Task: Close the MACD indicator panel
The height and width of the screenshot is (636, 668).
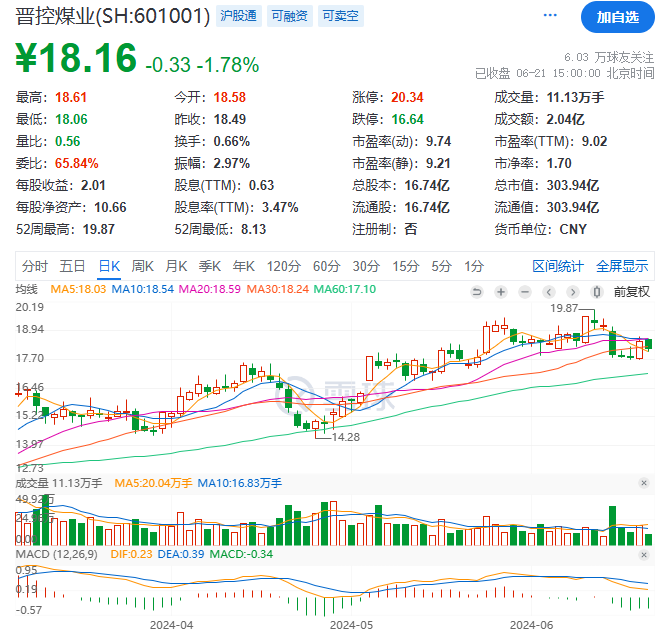Action: click(644, 555)
